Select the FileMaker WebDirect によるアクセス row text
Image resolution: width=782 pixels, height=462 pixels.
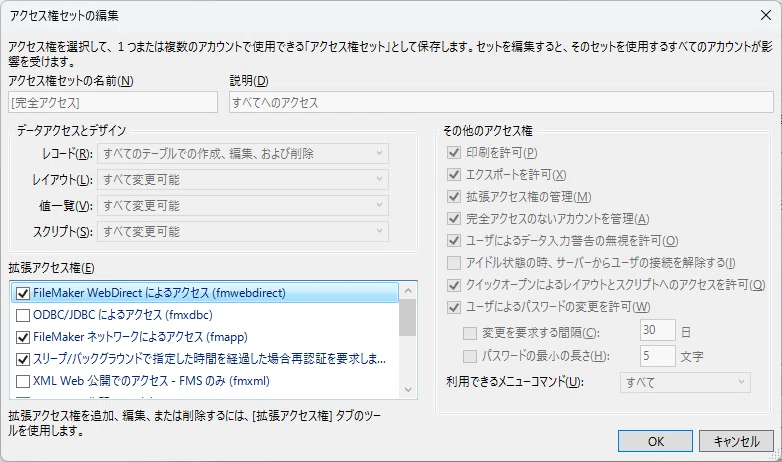pos(159,293)
